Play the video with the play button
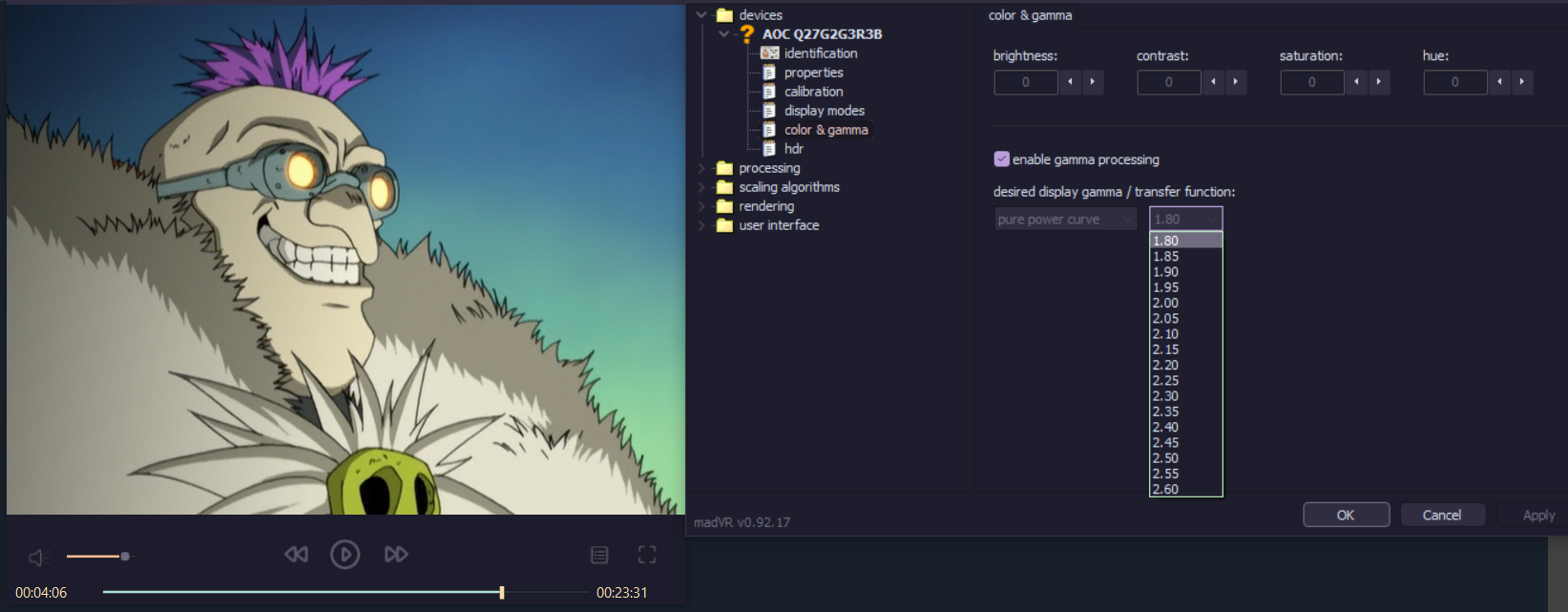Viewport: 1568px width, 612px height. [345, 555]
